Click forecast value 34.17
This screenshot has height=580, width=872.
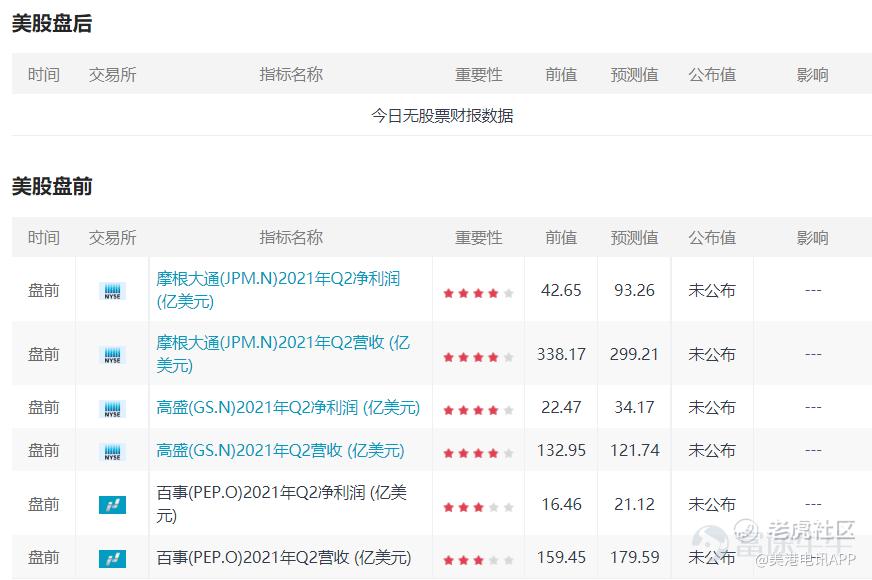pos(634,408)
